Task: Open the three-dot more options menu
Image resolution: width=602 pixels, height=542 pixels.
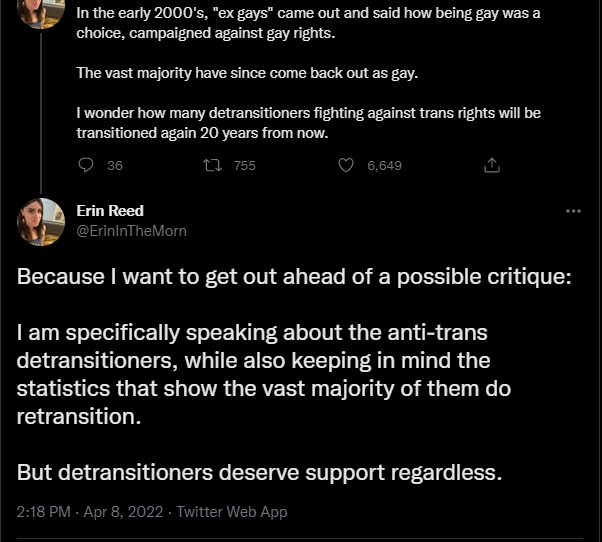Action: (x=573, y=211)
